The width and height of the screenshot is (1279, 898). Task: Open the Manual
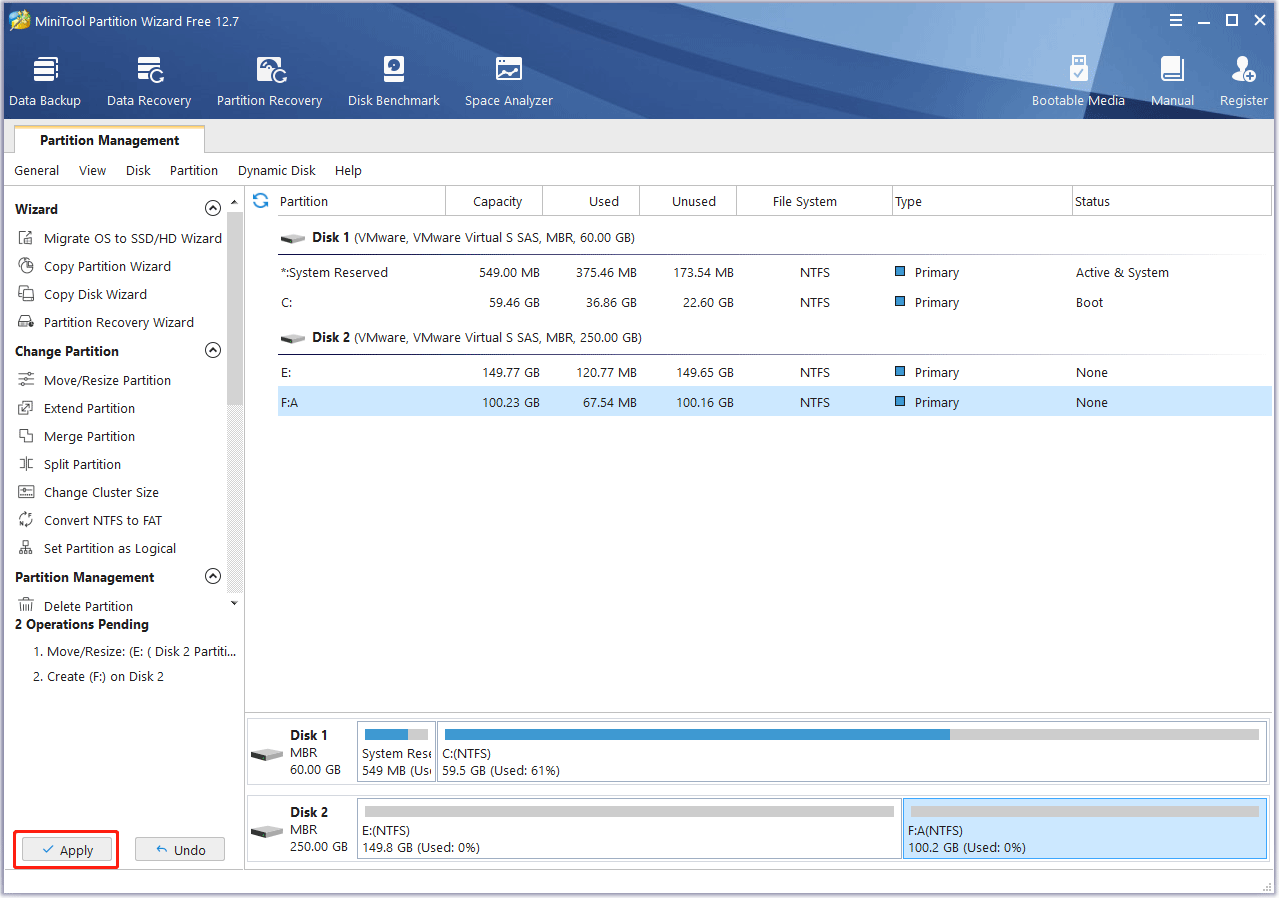(1171, 79)
